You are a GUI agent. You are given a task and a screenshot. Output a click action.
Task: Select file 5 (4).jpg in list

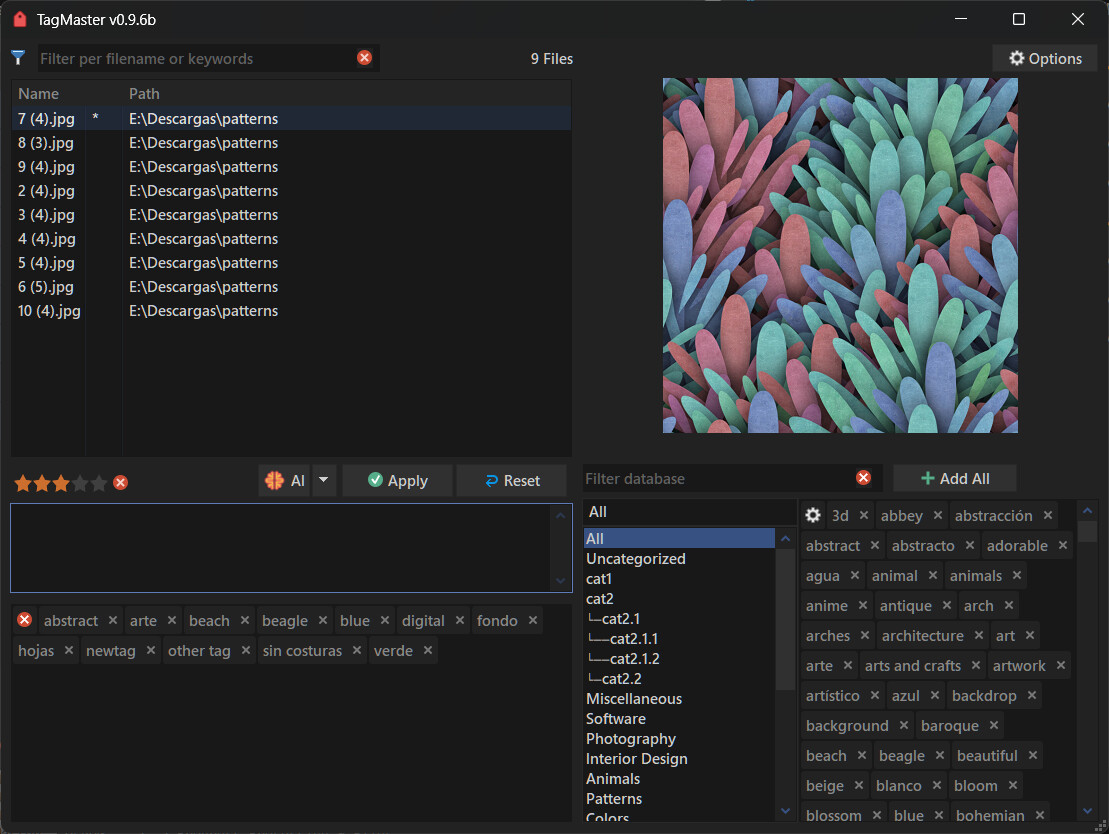coord(47,263)
